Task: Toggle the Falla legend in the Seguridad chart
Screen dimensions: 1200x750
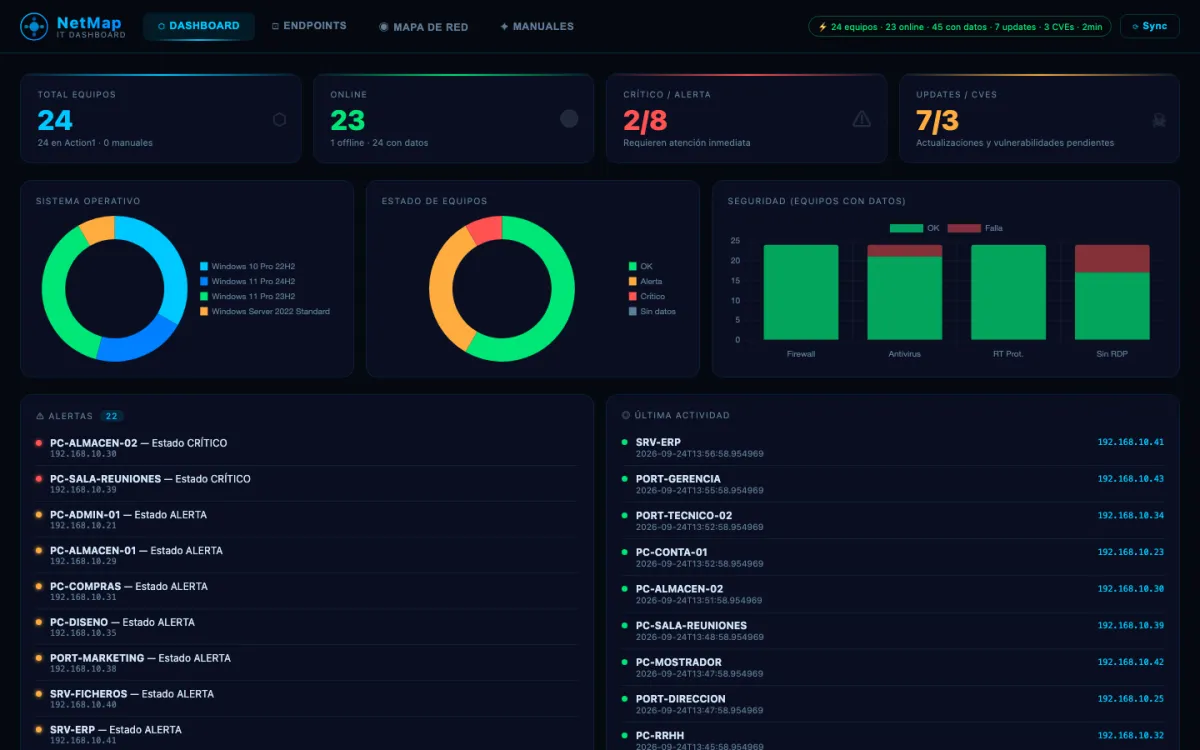Action: (975, 228)
